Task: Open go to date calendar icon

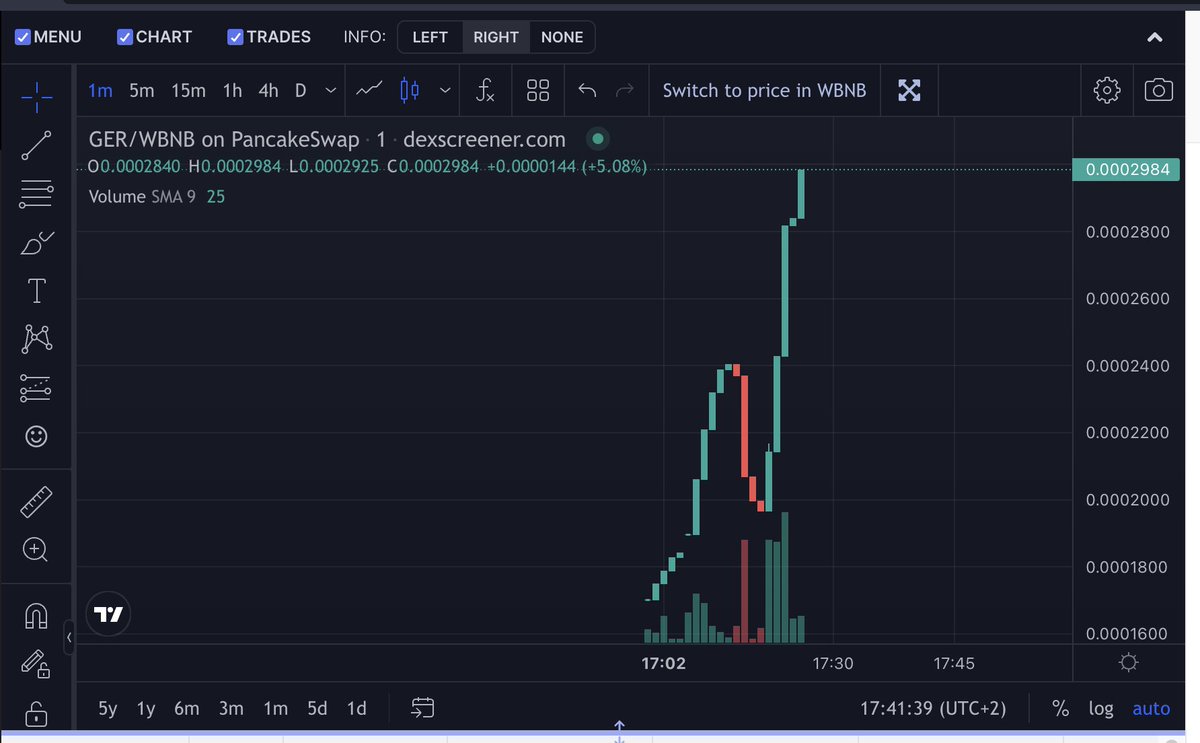Action: 423,708
